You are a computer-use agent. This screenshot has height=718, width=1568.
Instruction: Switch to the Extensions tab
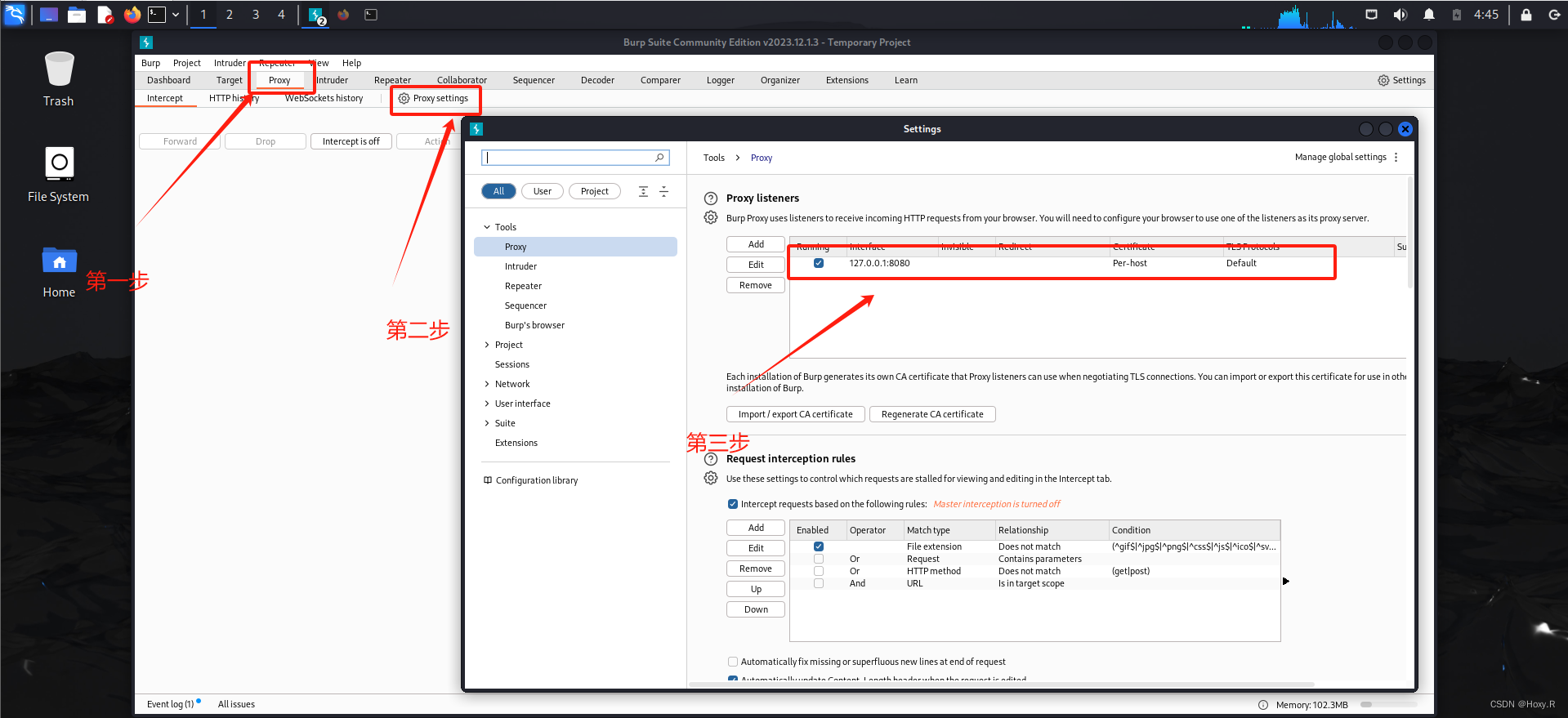[847, 80]
